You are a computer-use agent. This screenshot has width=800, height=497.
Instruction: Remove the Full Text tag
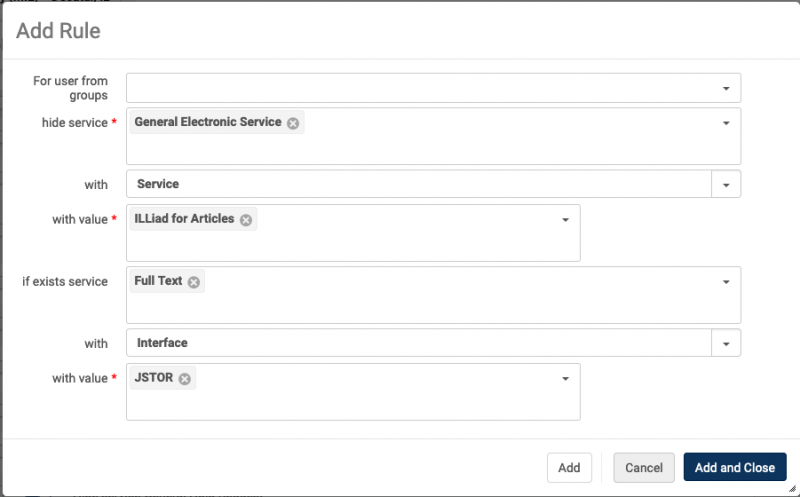point(193,282)
